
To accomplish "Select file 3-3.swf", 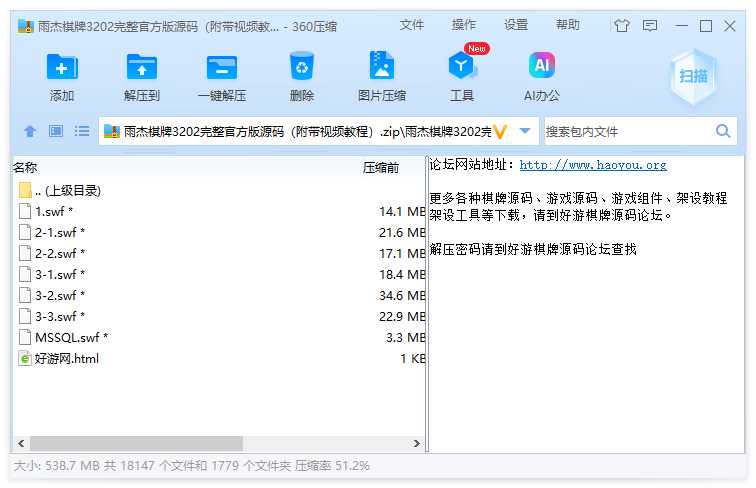I will point(60,316).
